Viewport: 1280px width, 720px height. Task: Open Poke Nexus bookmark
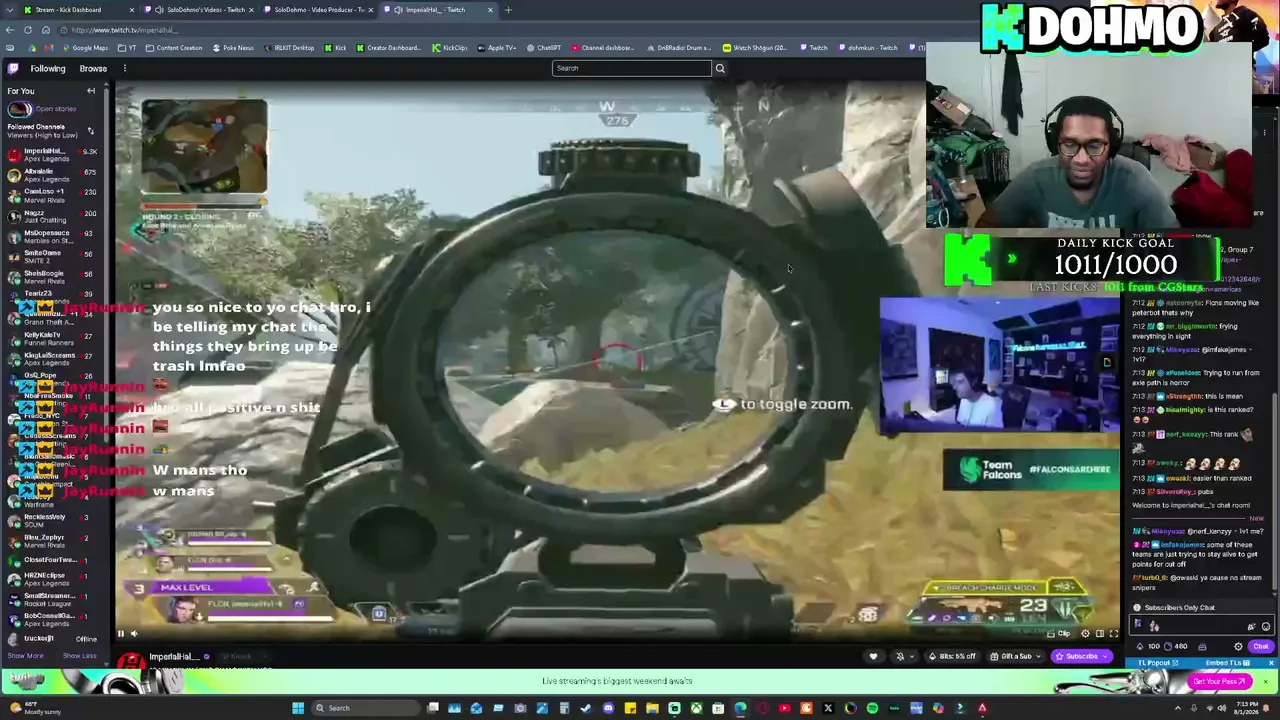coord(232,48)
